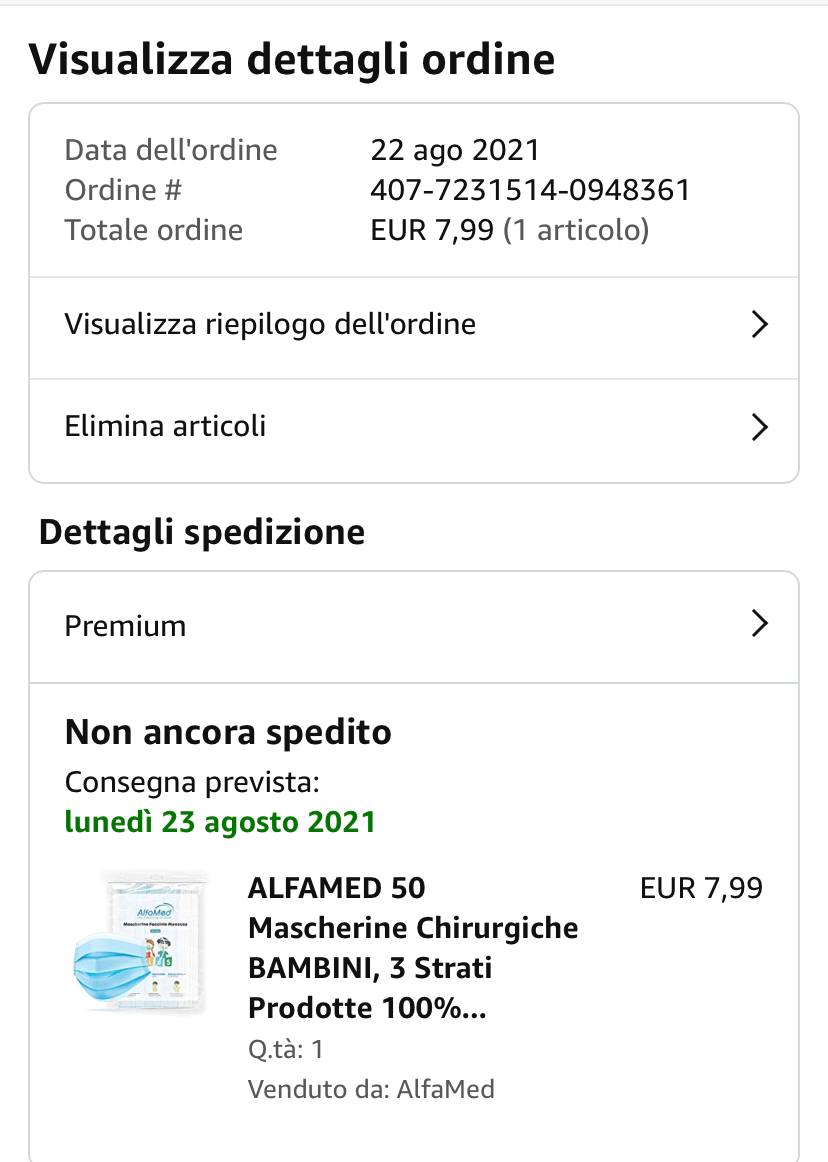Select Elimina articoli option
This screenshot has width=828, height=1162.
coord(166,427)
